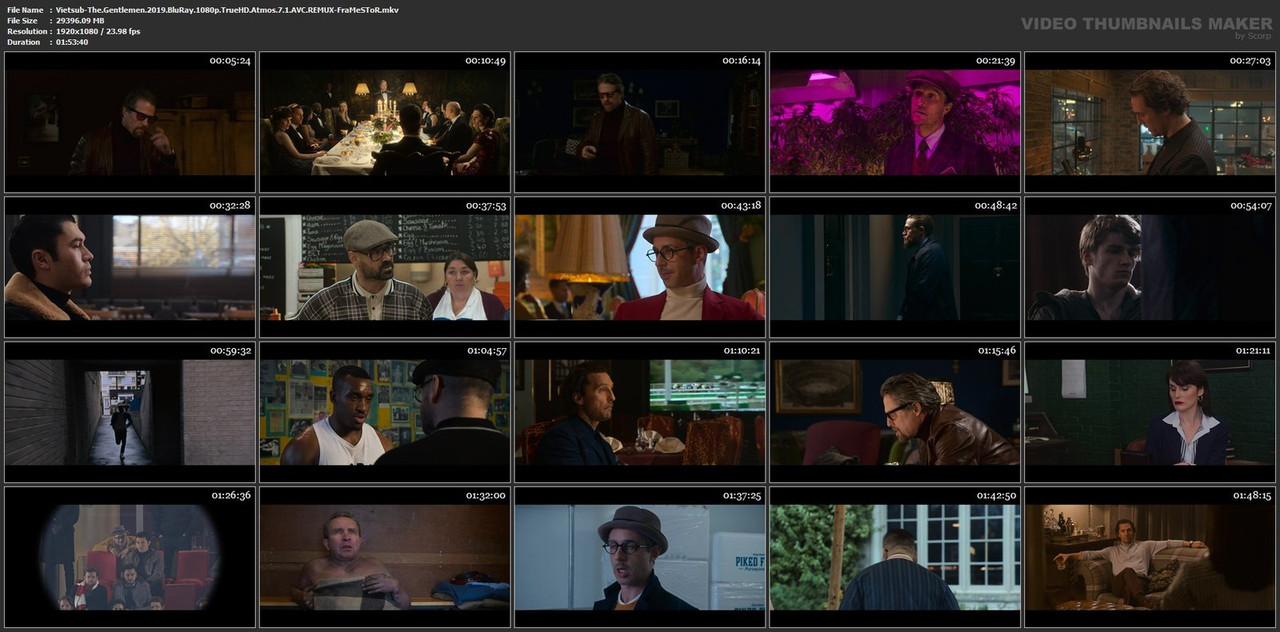The image size is (1280, 632).
Task: Click the thumbnail stamped 01:37:25
Action: (x=640, y=557)
